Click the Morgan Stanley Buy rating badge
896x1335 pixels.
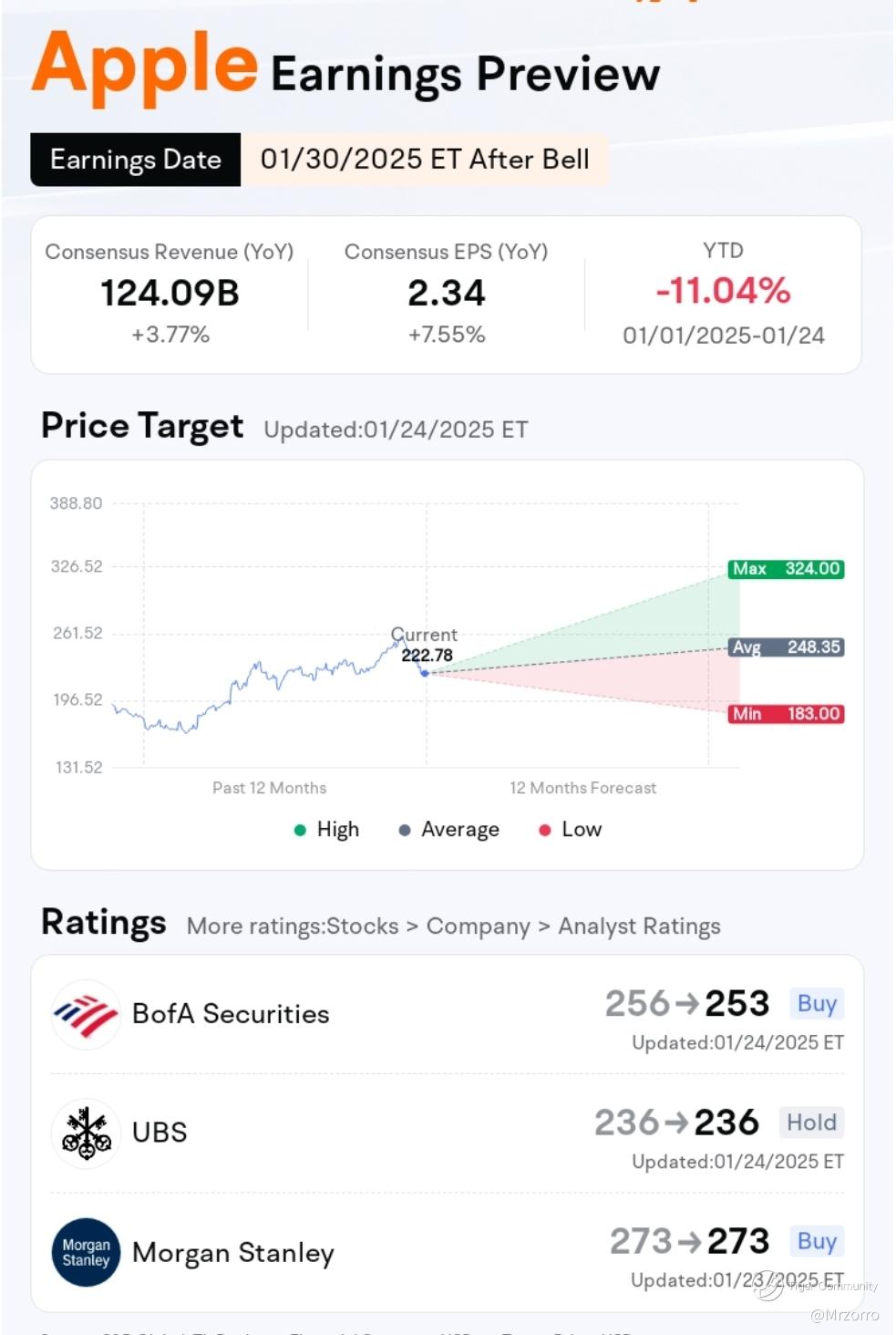[816, 1241]
